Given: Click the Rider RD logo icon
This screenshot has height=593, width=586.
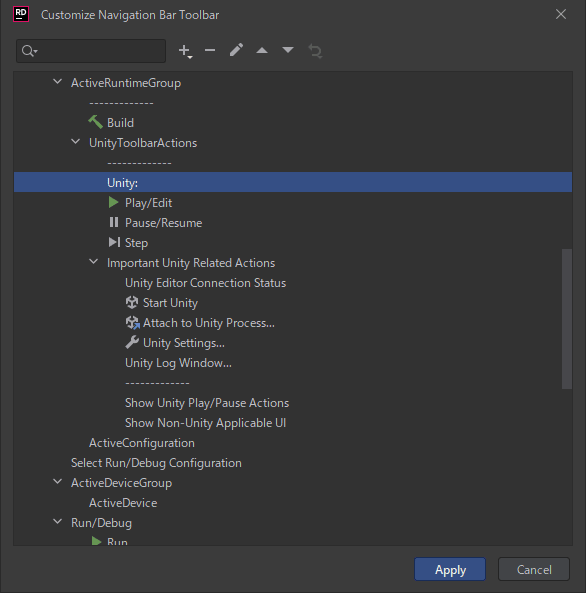Looking at the screenshot, I should pos(21,14).
